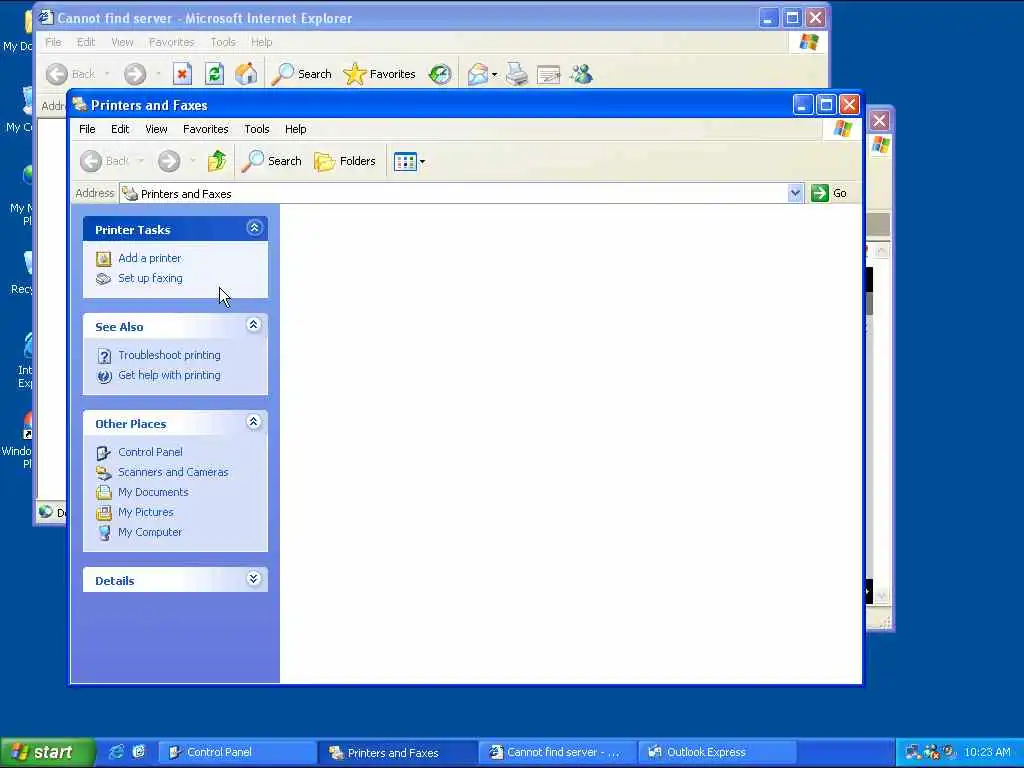Image resolution: width=1024 pixels, height=768 pixels.
Task: Click the My Computer icon in Other Places
Action: click(104, 532)
